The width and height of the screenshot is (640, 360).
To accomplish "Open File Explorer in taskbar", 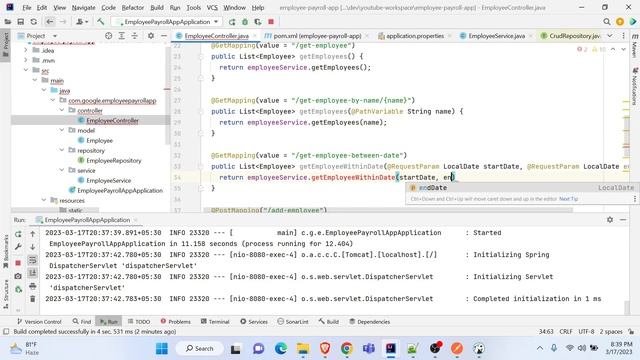I will coord(303,348).
